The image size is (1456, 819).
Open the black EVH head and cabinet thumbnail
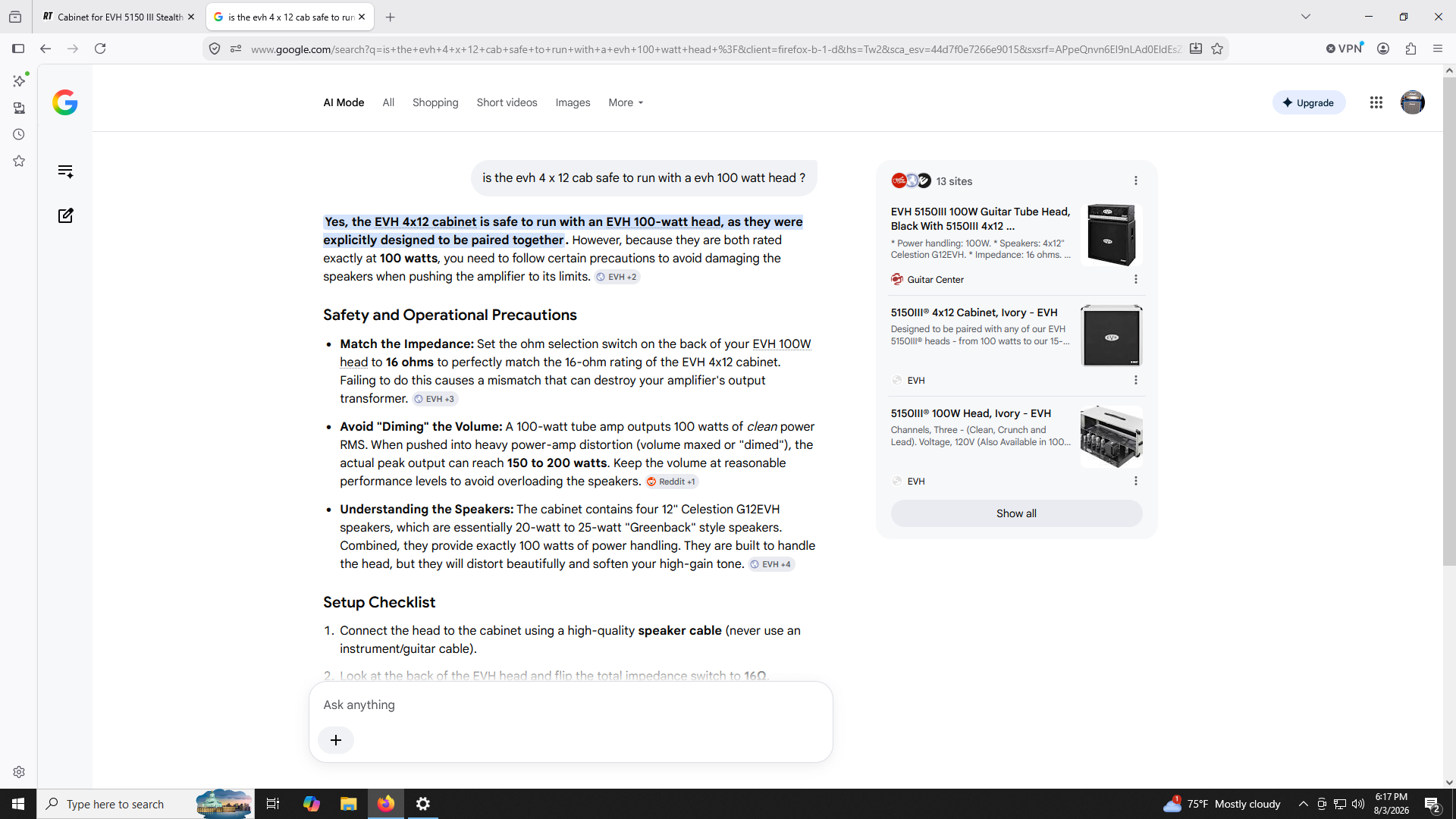pos(1111,235)
